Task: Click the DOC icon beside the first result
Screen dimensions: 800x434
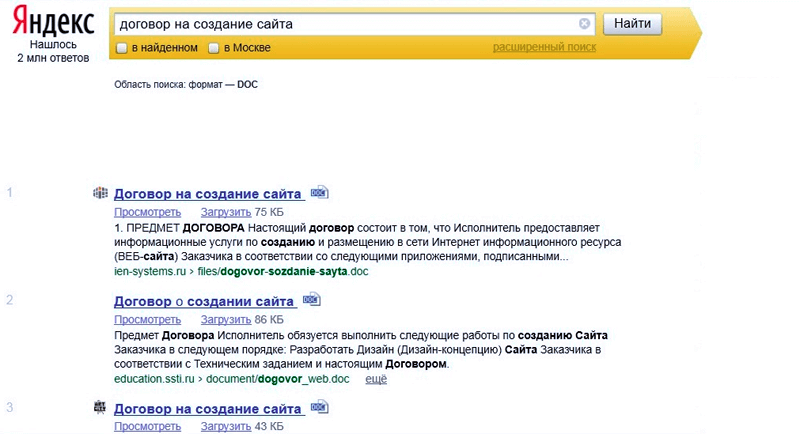Action: (319, 192)
